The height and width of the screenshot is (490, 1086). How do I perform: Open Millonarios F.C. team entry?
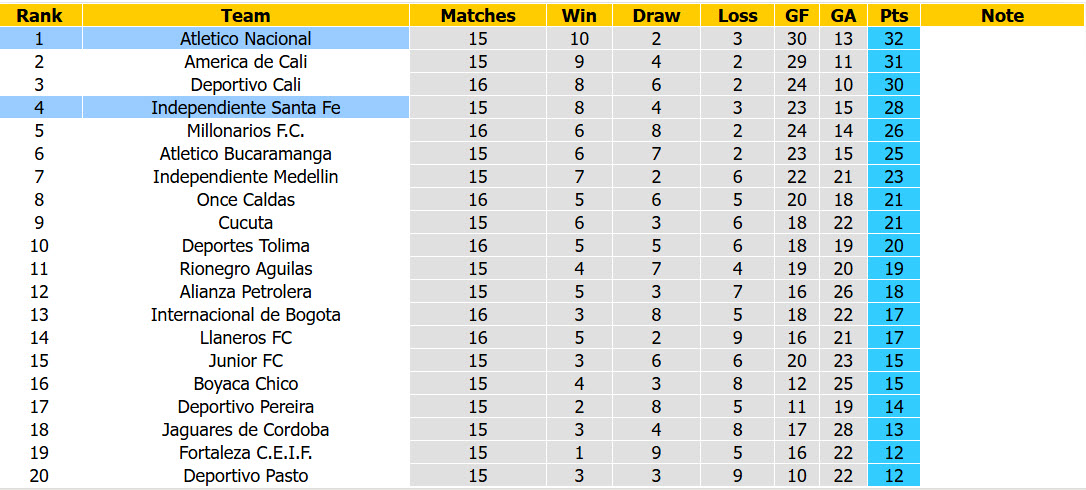(246, 130)
